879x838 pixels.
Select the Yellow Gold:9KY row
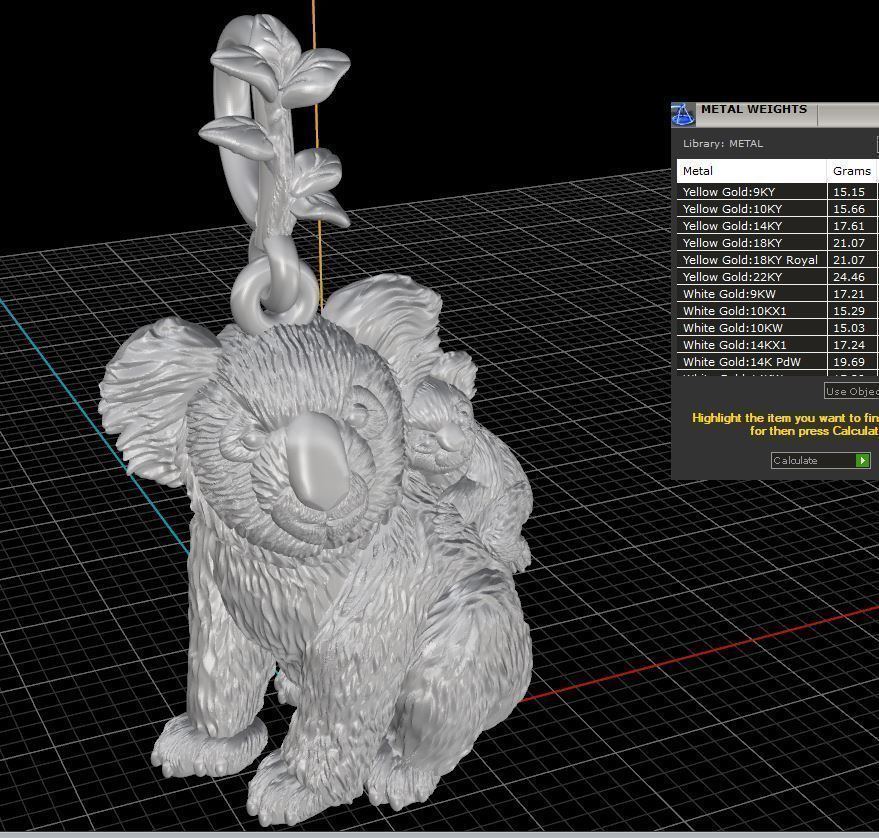click(x=778, y=192)
